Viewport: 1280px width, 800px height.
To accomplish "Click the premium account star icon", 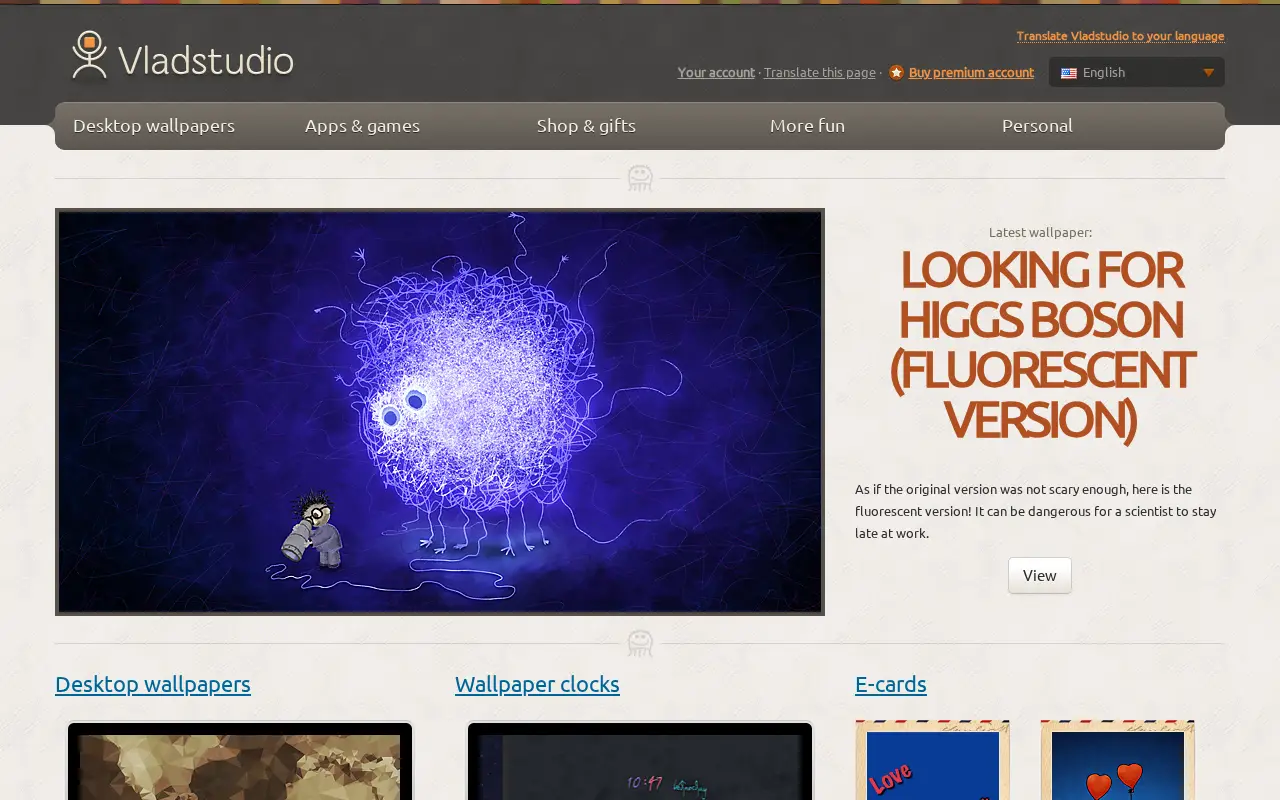I will click(896, 72).
